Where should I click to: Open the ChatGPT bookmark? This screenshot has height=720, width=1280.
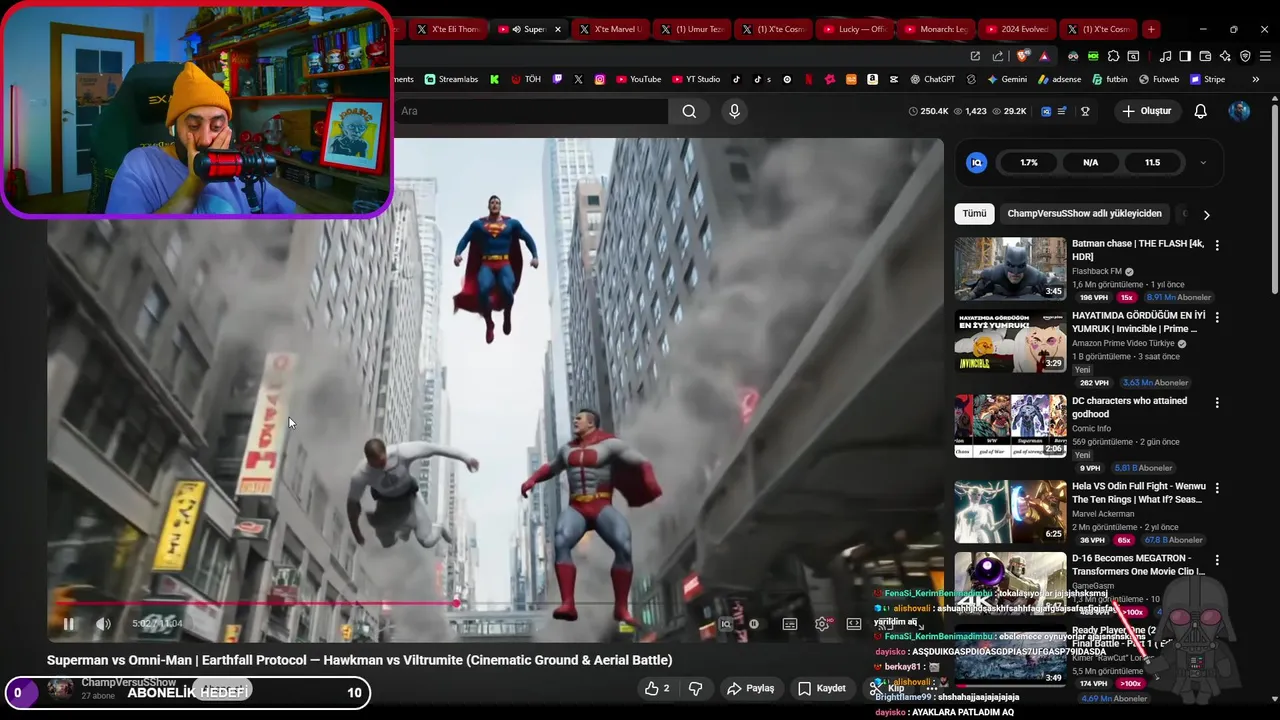(932, 79)
